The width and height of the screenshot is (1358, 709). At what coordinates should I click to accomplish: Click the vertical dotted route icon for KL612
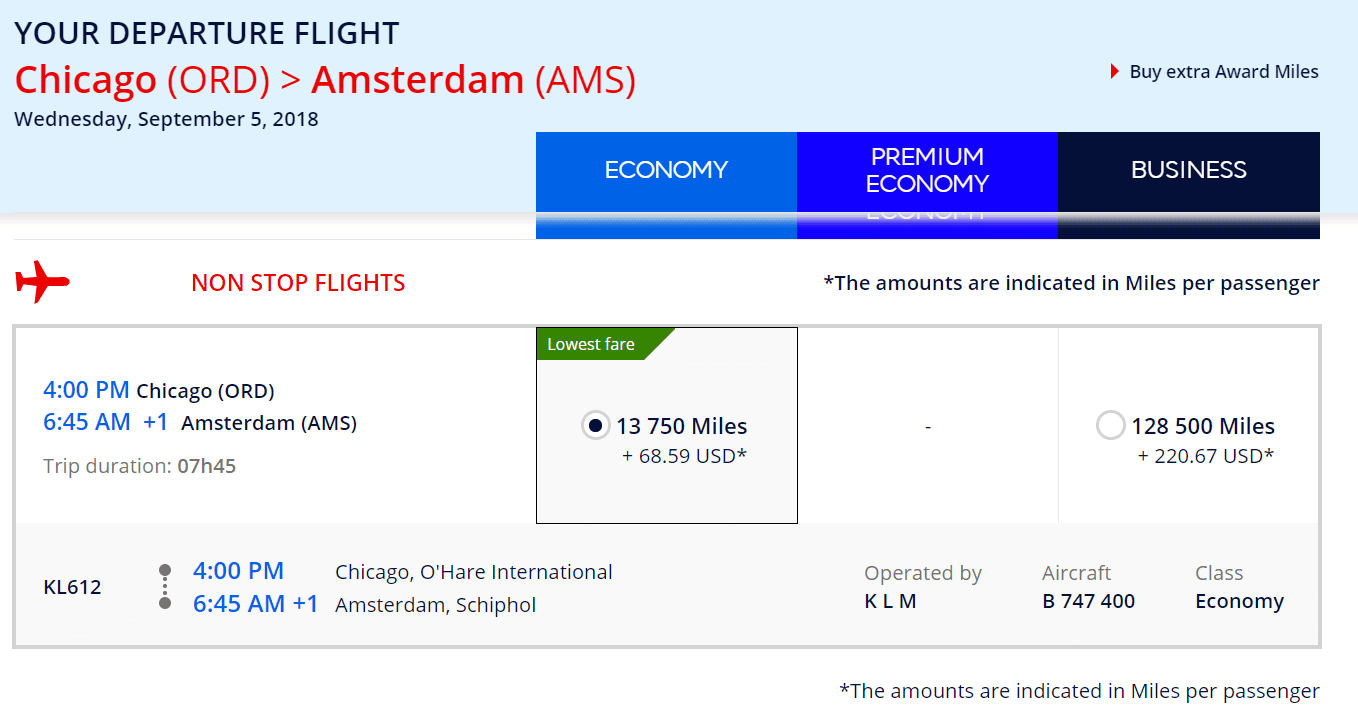point(165,587)
